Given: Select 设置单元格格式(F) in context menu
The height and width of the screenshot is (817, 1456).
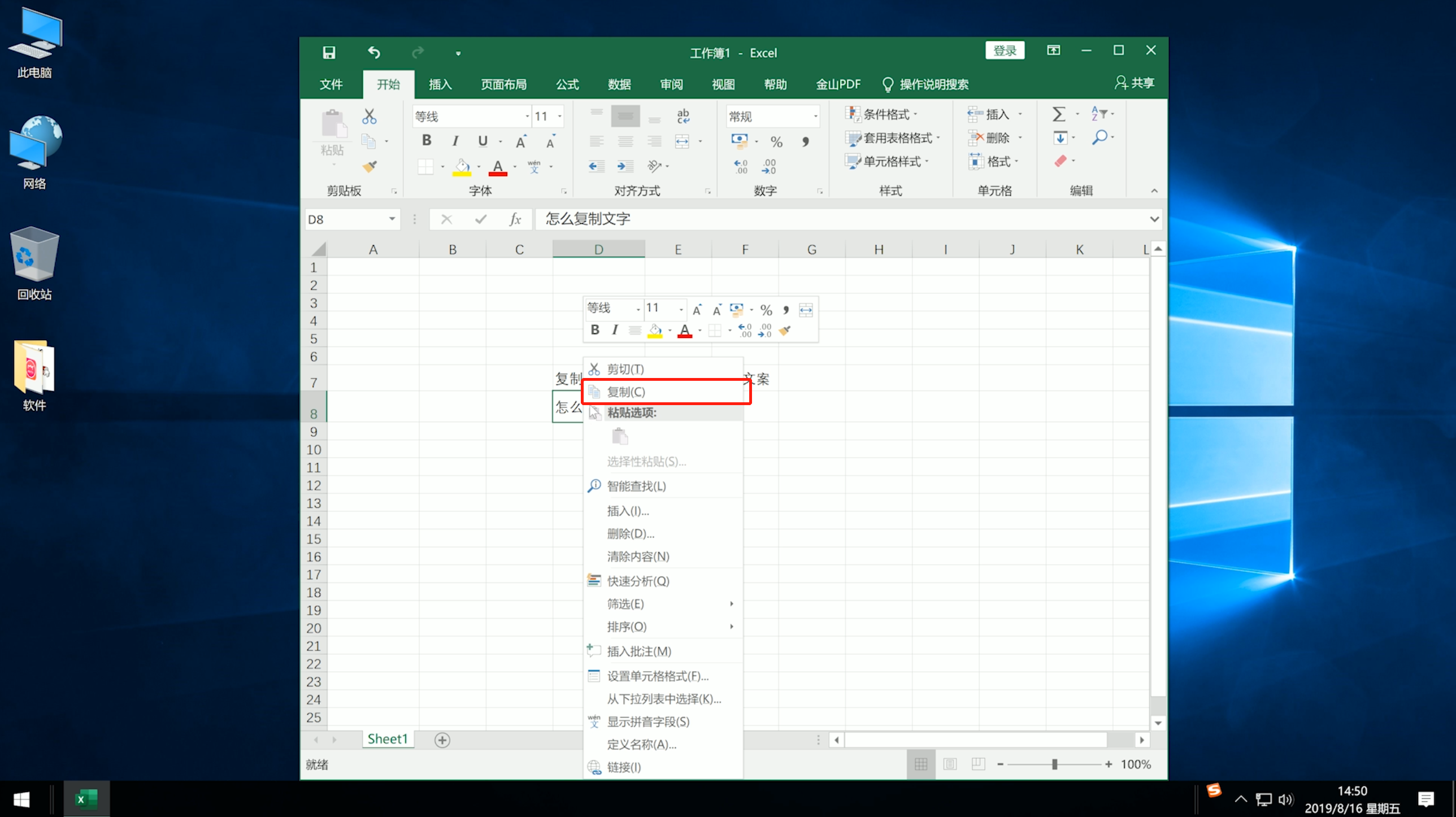Looking at the screenshot, I should tap(664, 676).
